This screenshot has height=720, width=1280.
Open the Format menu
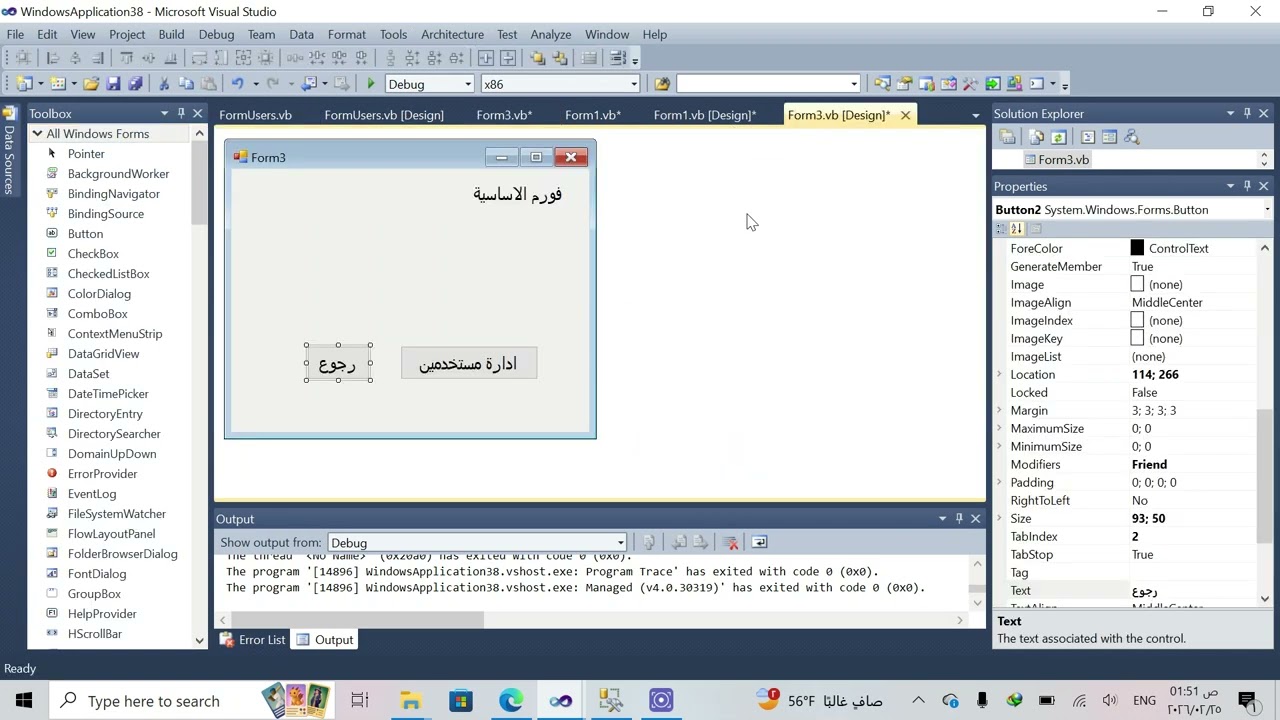point(347,34)
